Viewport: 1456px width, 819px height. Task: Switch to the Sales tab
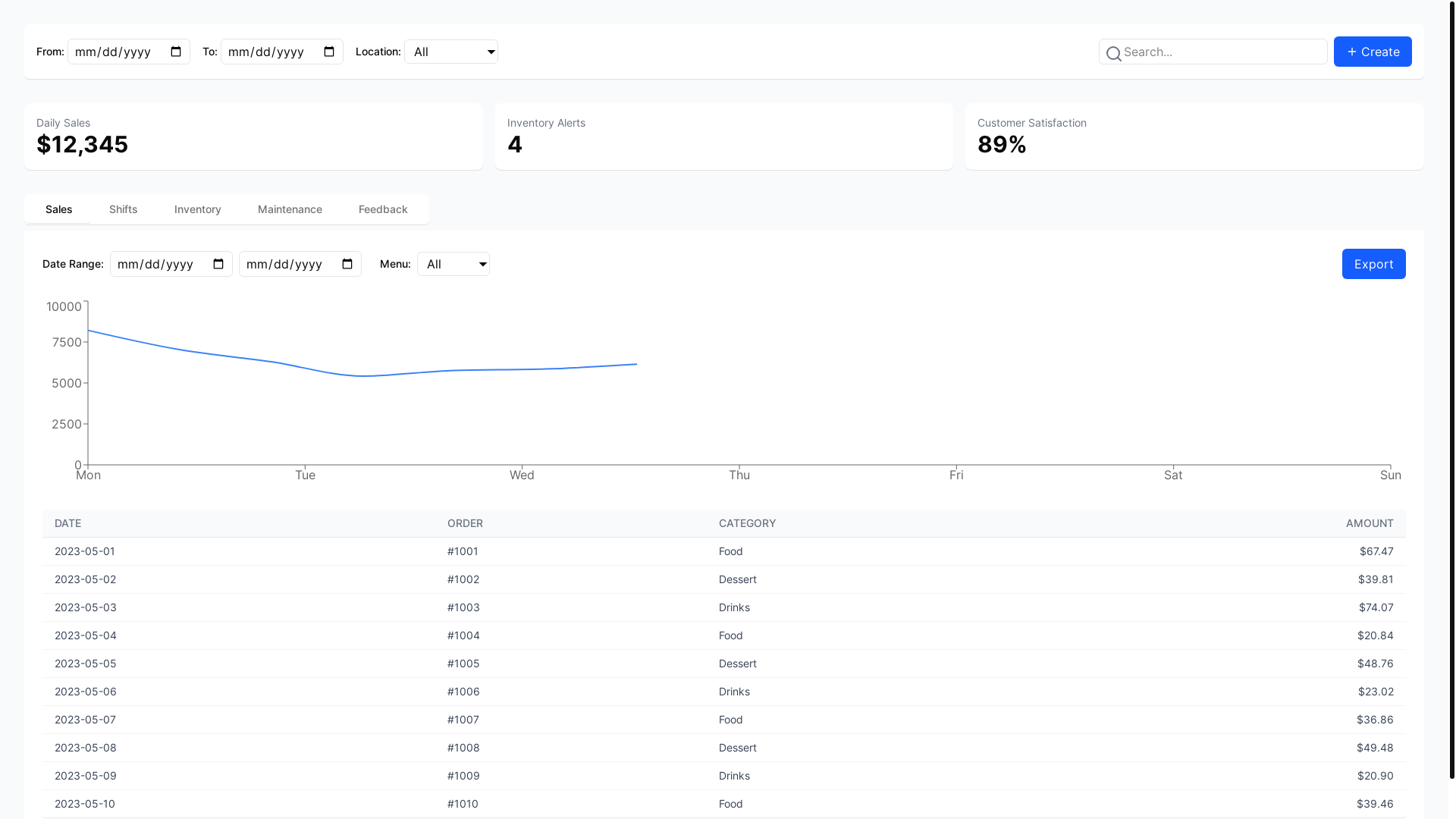coord(59,209)
